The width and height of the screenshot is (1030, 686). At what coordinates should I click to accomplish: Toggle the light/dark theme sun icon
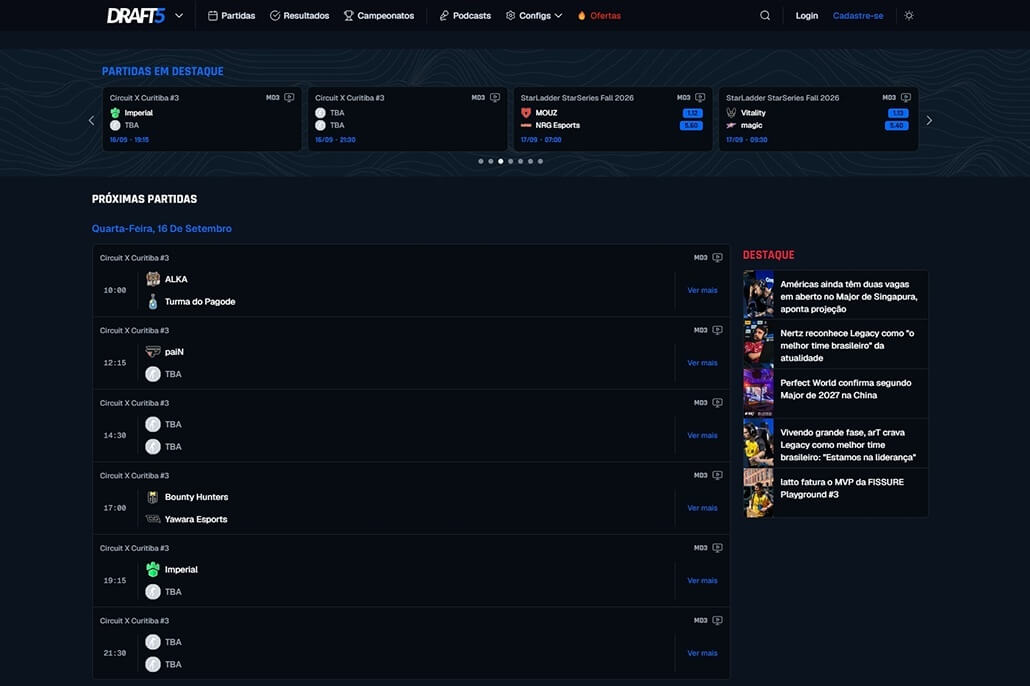pos(908,15)
